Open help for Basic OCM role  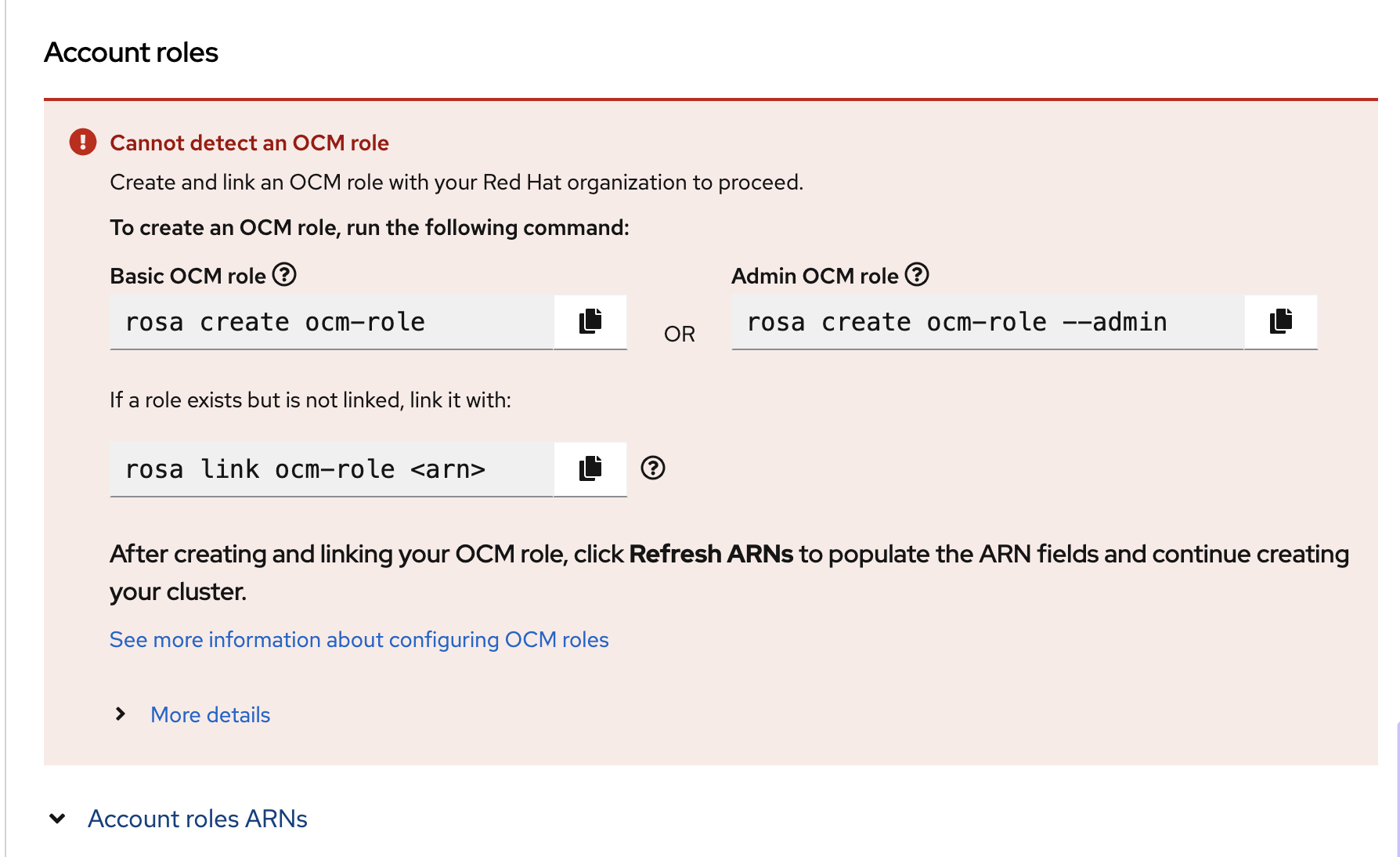pyautogui.click(x=284, y=275)
